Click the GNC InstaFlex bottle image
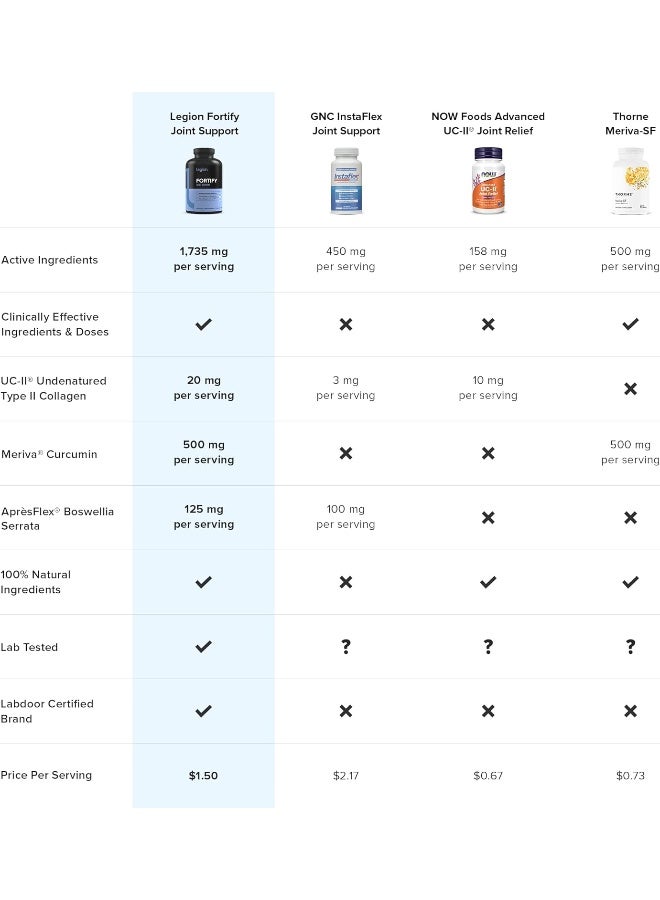This screenshot has height=900, width=660. (x=346, y=181)
